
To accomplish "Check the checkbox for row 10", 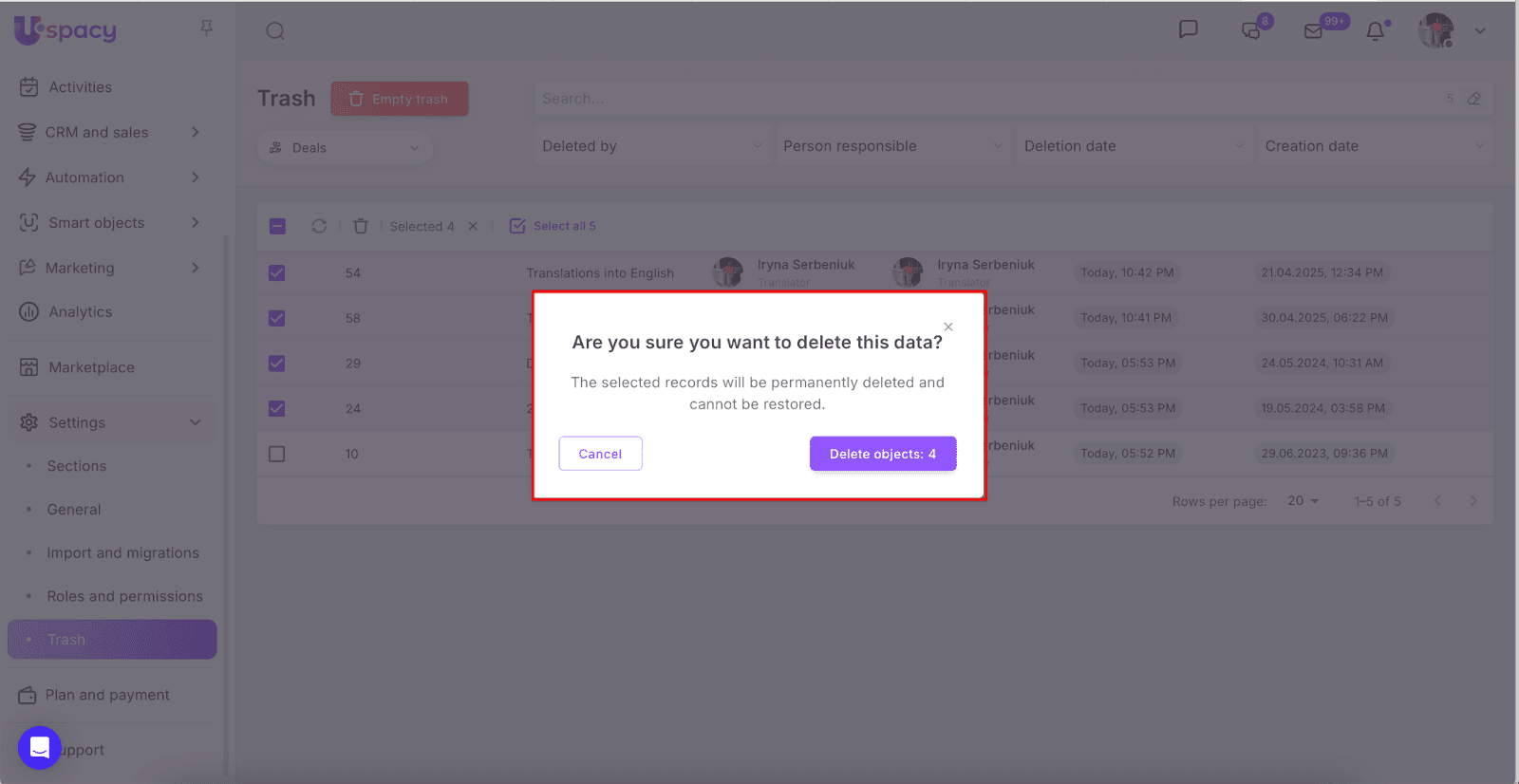I will pyautogui.click(x=277, y=454).
